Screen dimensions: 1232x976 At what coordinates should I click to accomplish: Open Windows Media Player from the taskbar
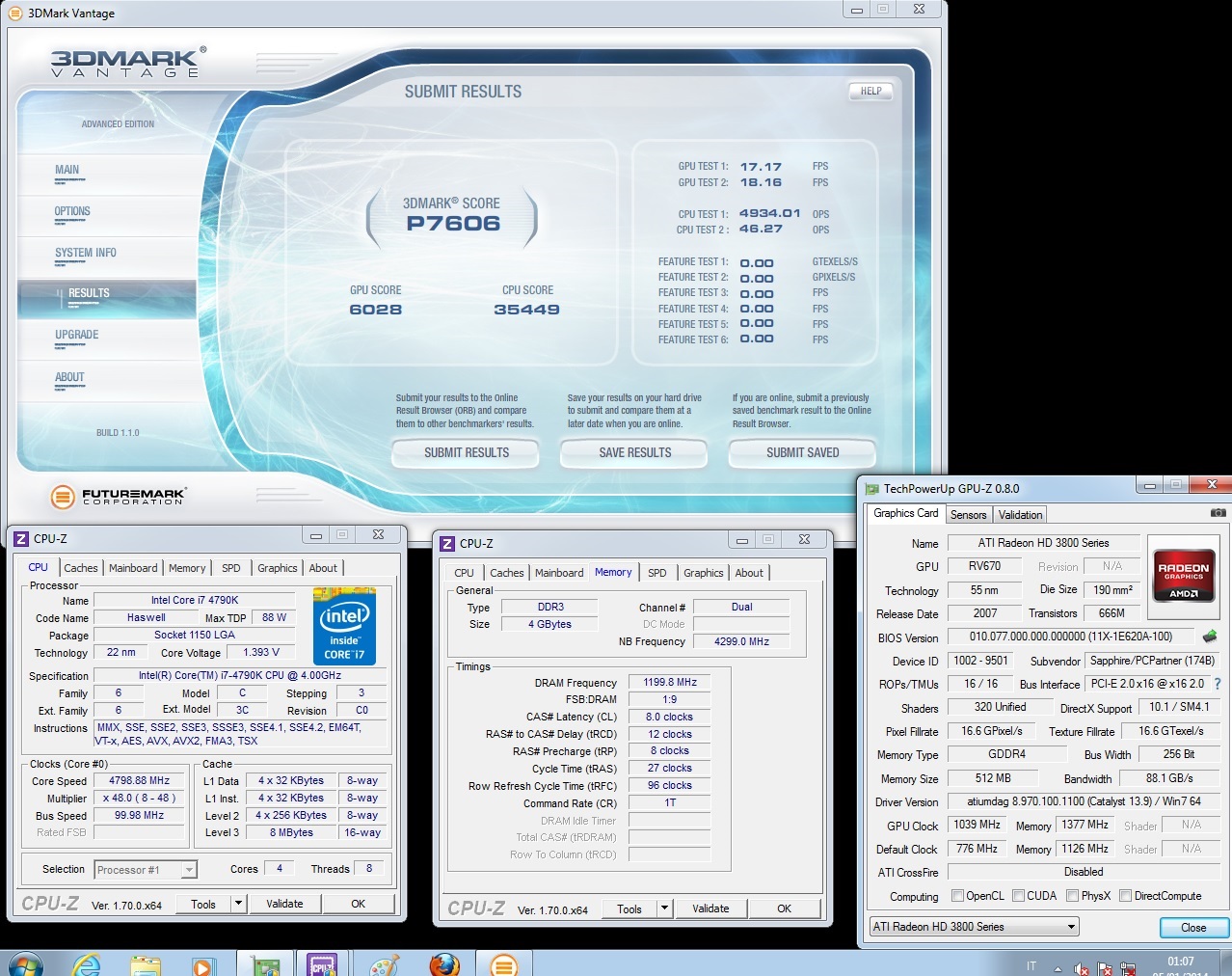click(202, 964)
